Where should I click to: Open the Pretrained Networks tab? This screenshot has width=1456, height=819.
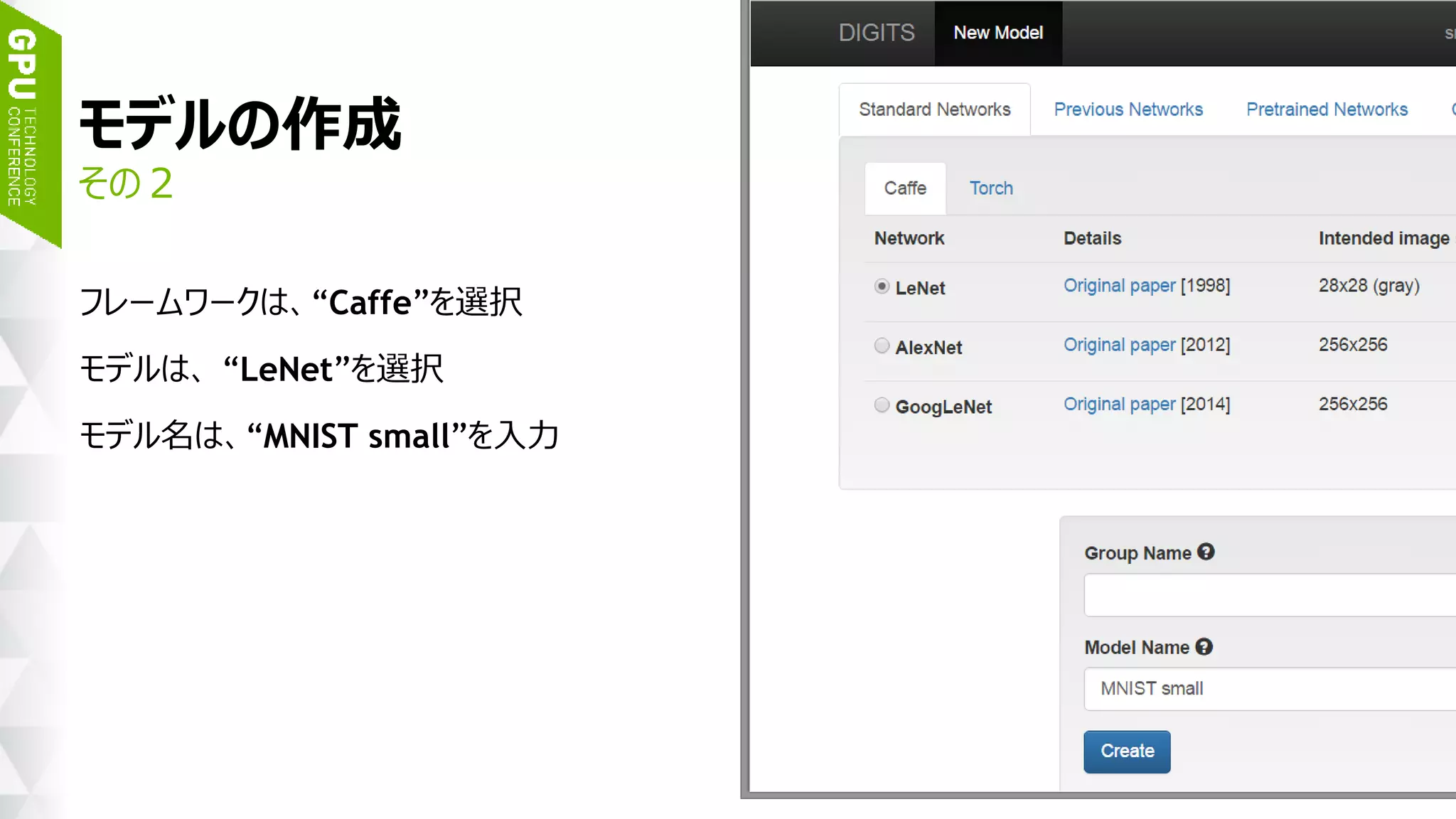[x=1327, y=109]
